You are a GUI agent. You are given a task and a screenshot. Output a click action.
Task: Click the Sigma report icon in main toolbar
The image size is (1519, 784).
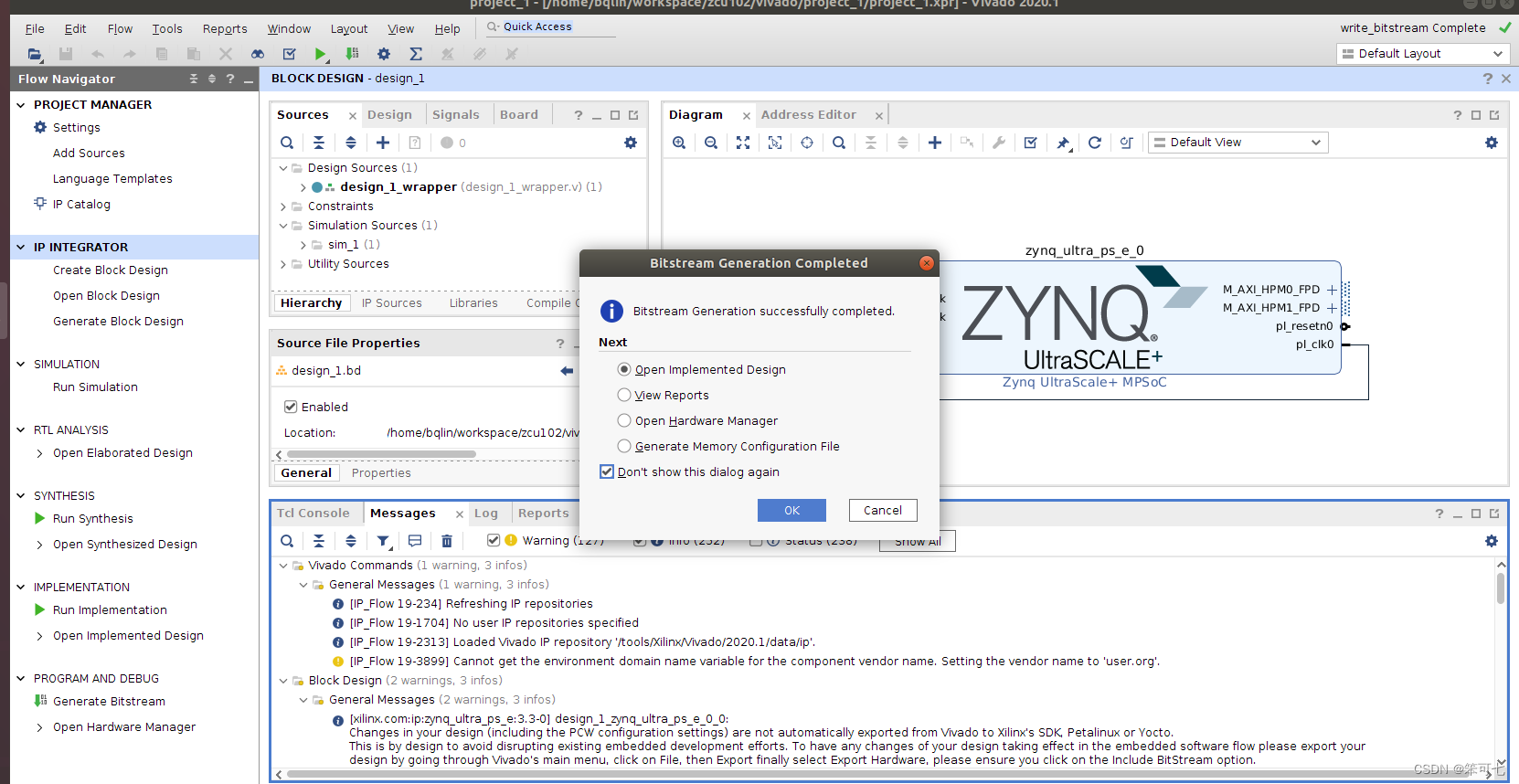(x=416, y=54)
